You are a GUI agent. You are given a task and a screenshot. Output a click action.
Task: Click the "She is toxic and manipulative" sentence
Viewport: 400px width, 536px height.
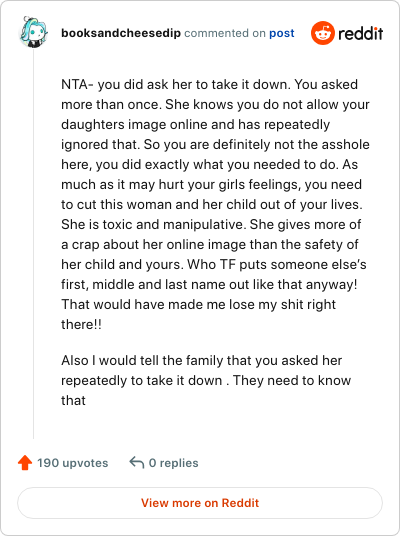[x=152, y=224]
